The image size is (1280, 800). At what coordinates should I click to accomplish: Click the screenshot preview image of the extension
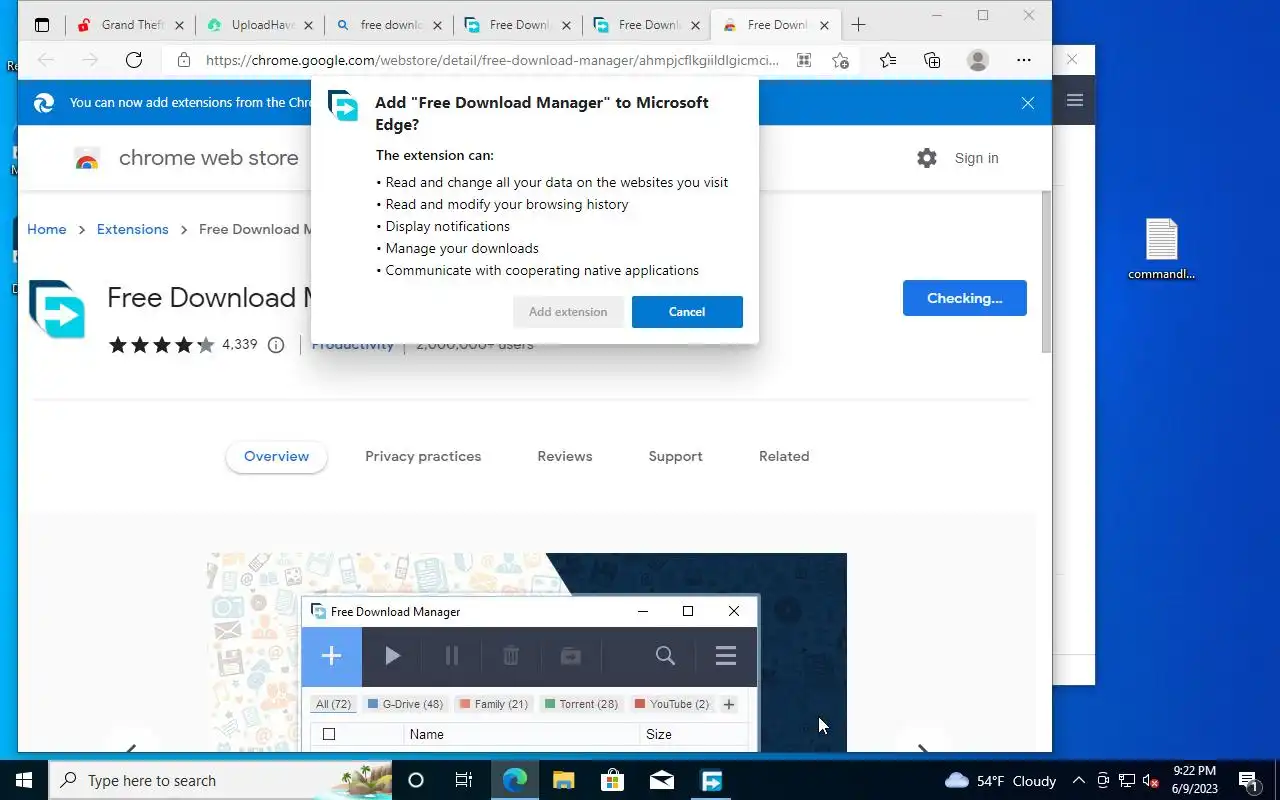pyautogui.click(x=527, y=652)
